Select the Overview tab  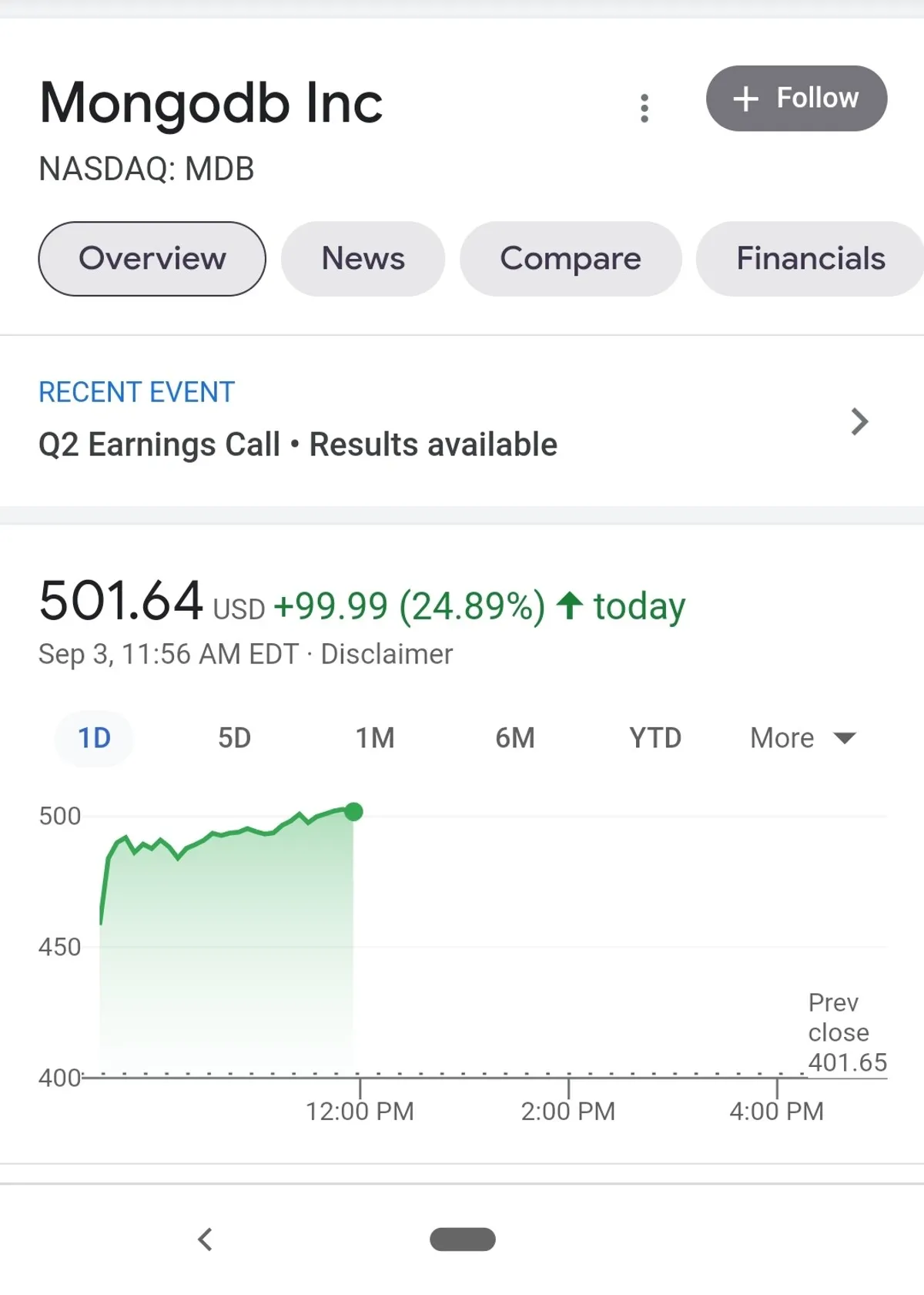click(x=152, y=259)
